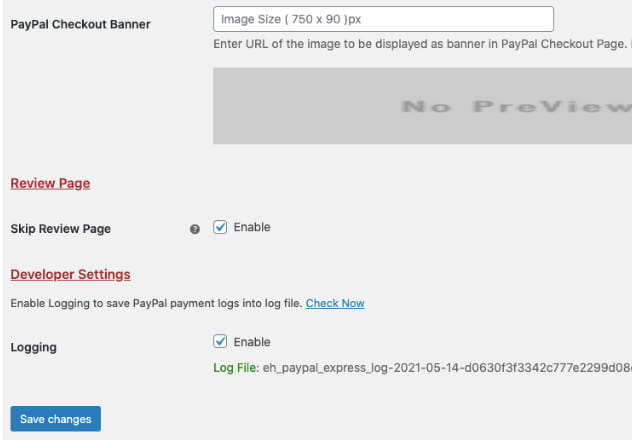
Task: Open the Check Now log link
Action: (335, 303)
